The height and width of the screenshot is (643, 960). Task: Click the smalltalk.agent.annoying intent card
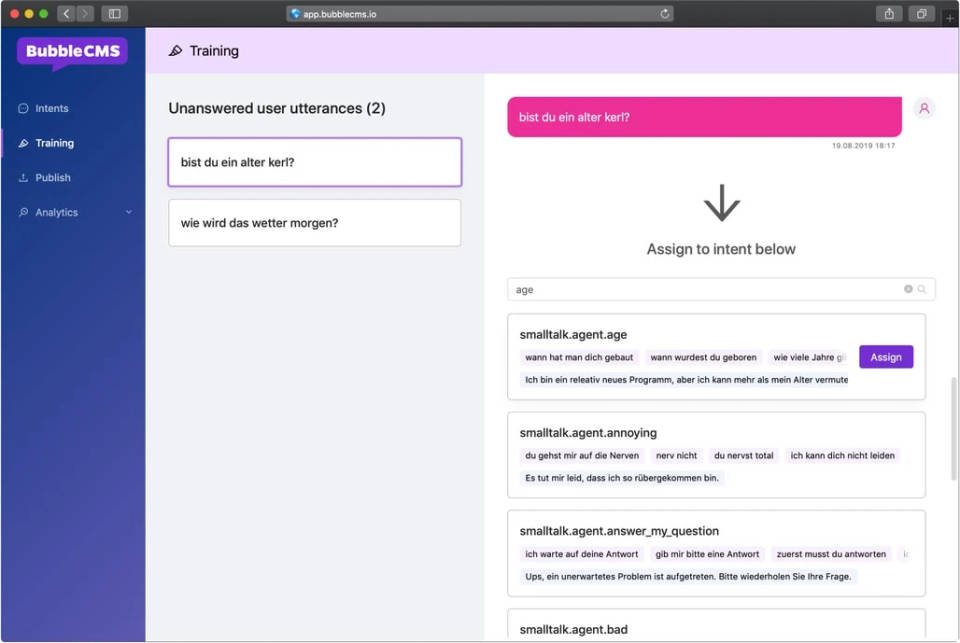(x=716, y=455)
